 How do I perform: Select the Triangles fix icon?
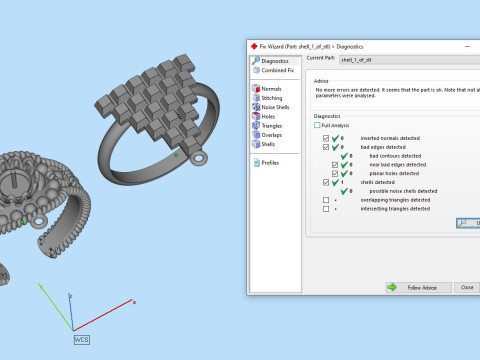(256, 125)
